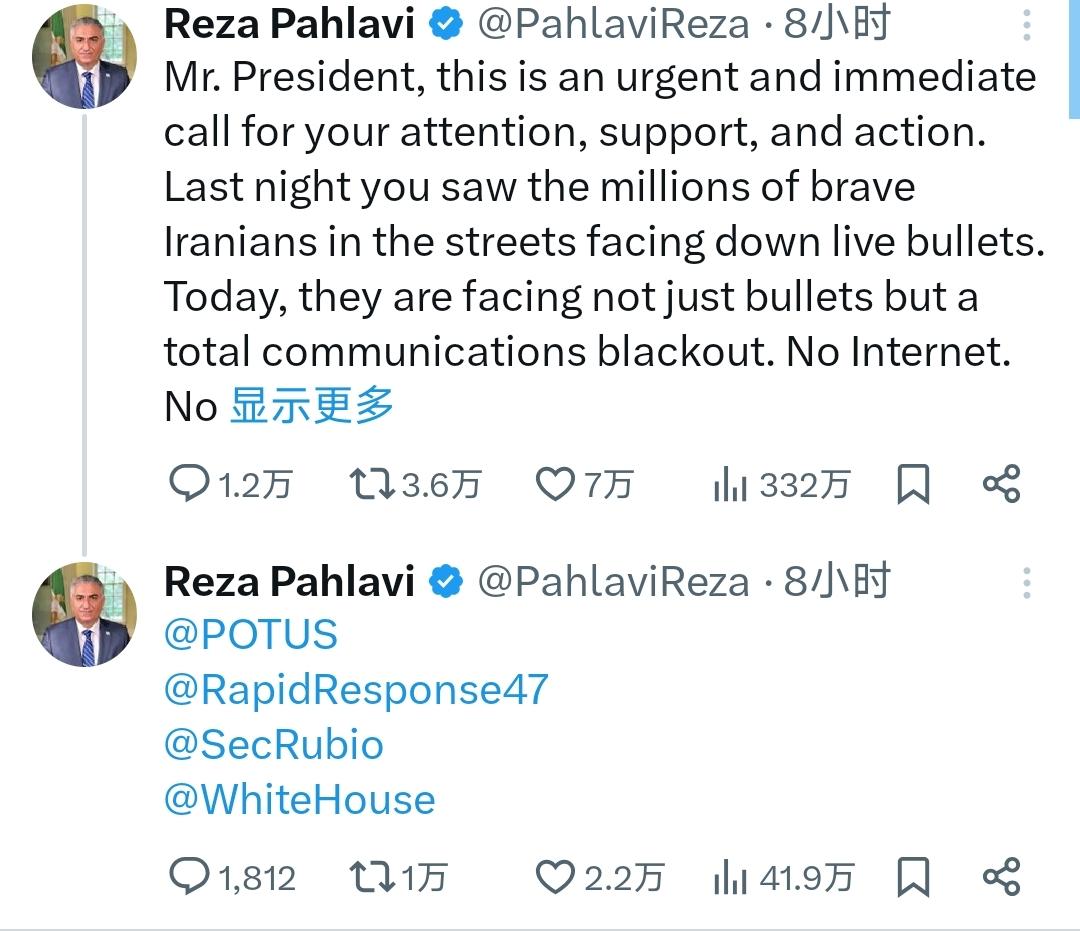Screen dimensions: 1080x931
Task: Go to the @WhiteHouse profile
Action: point(300,800)
